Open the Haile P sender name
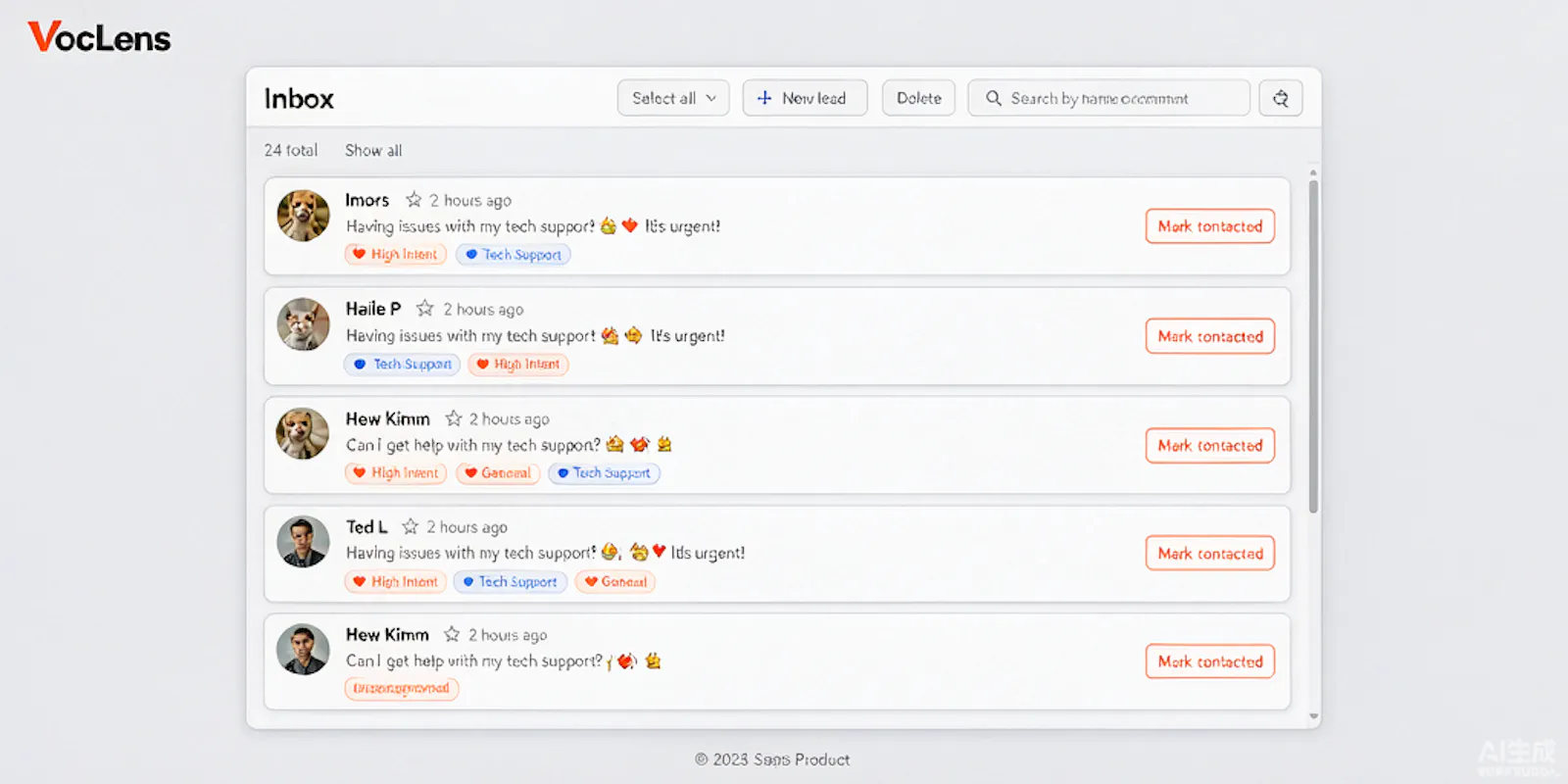1568x784 pixels. point(373,309)
